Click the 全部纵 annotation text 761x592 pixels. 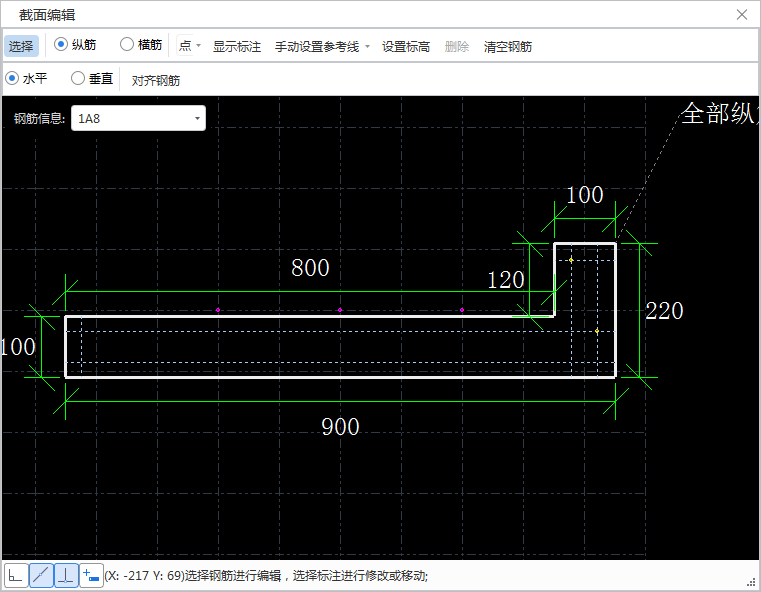click(x=719, y=114)
